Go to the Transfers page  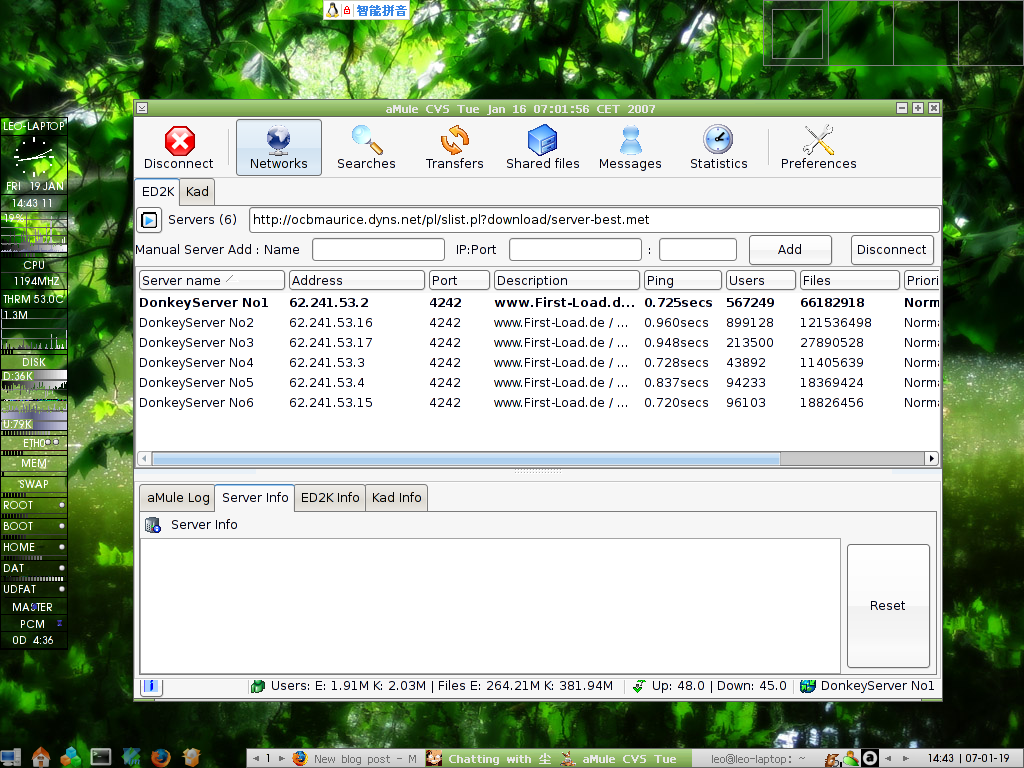tap(455, 148)
